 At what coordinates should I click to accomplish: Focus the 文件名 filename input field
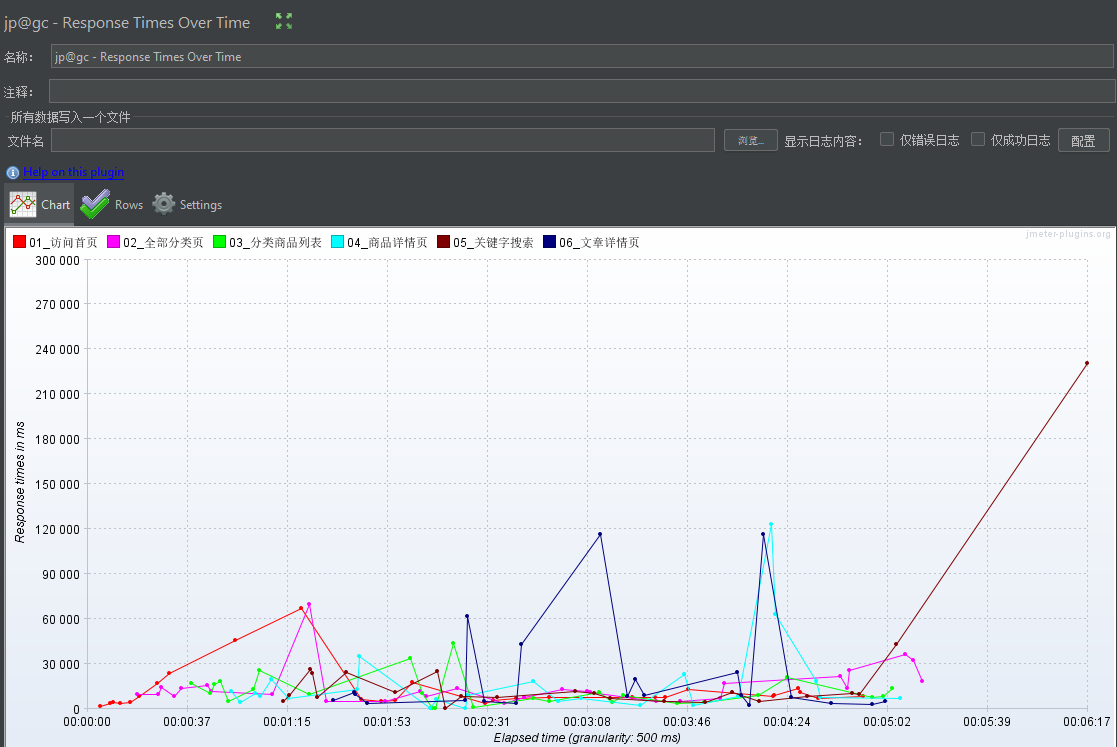pyautogui.click(x=383, y=140)
